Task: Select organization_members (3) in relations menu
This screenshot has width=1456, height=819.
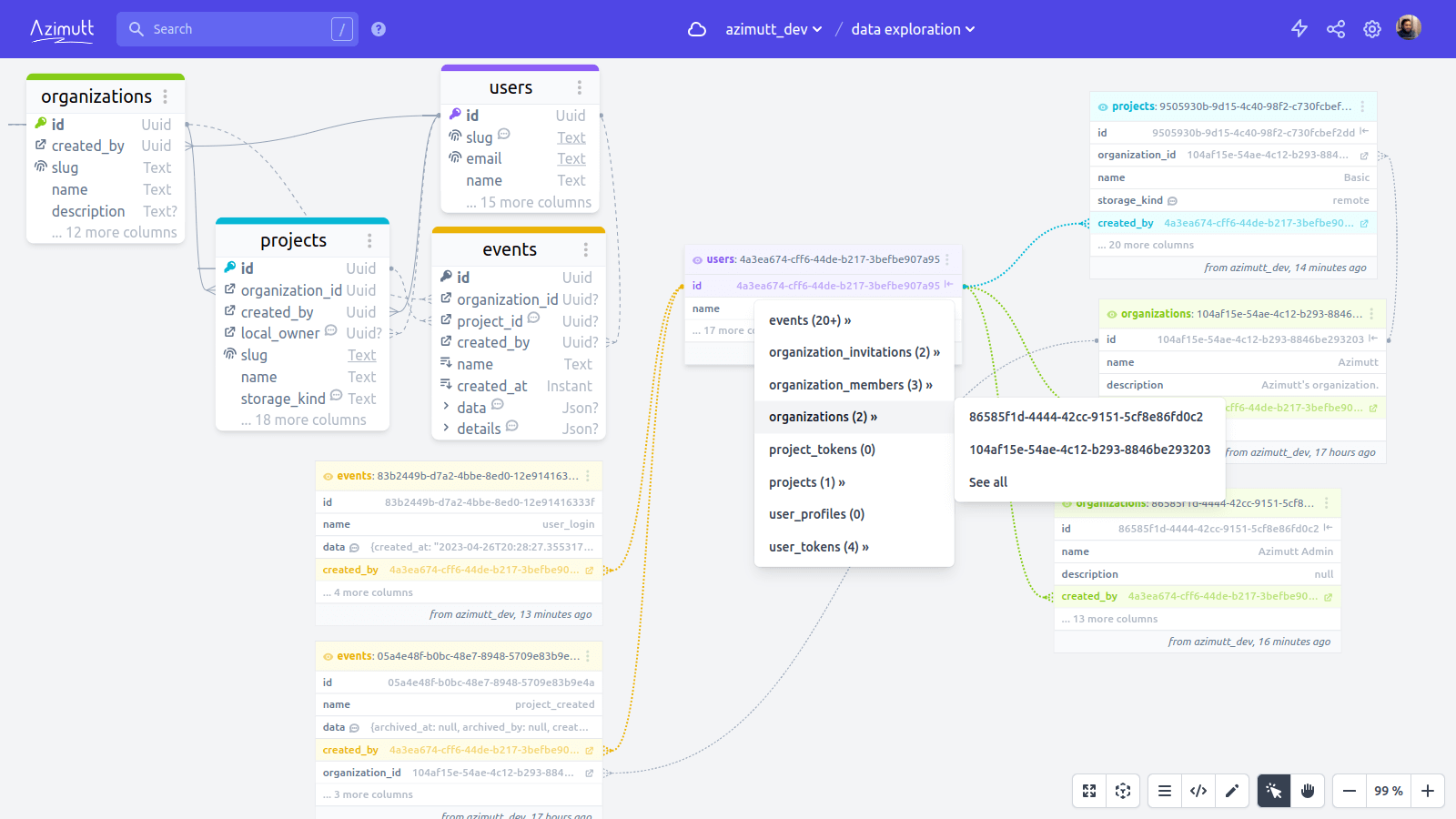Action: click(x=850, y=385)
